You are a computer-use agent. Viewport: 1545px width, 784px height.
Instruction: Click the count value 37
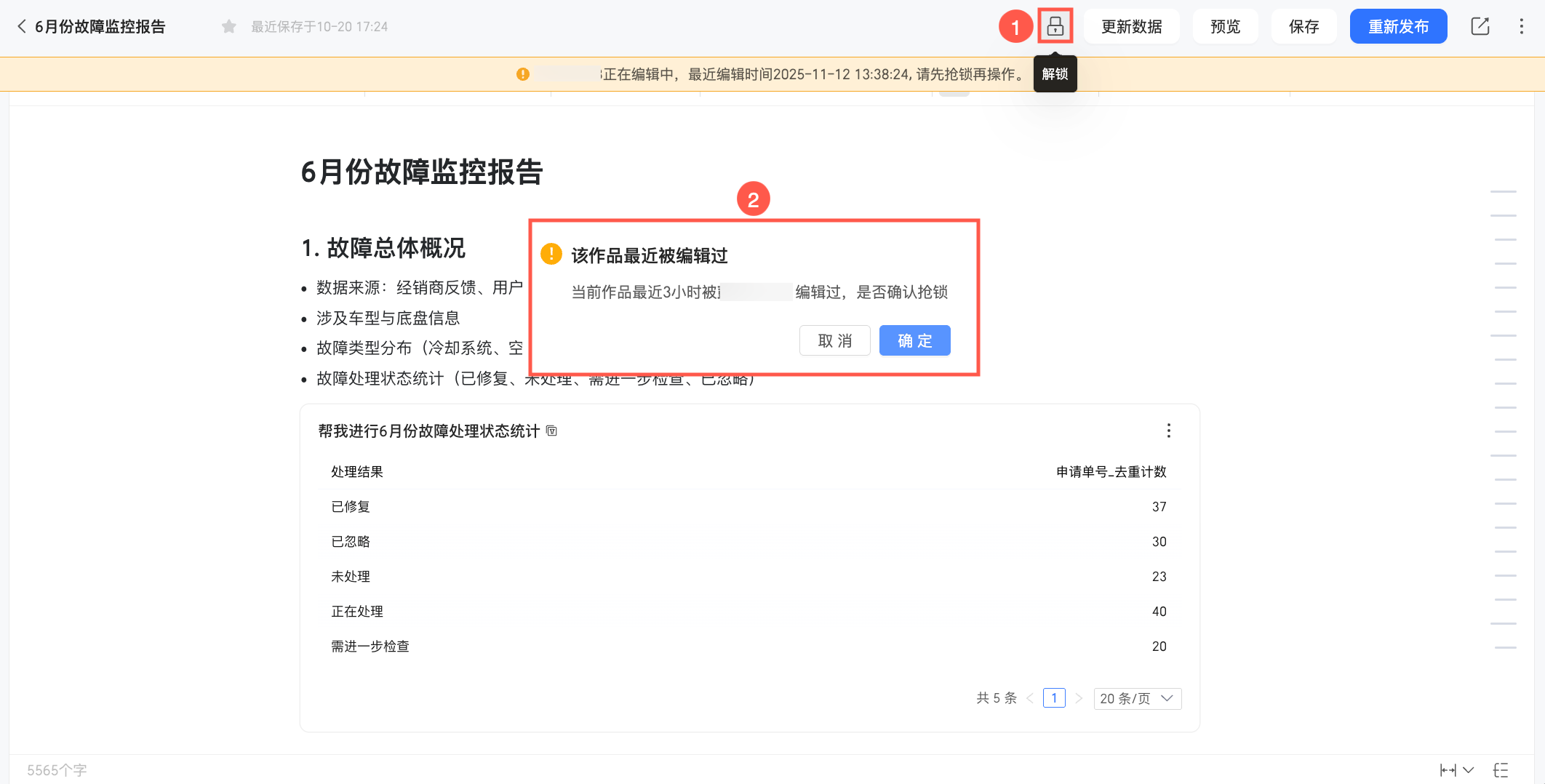1159,507
